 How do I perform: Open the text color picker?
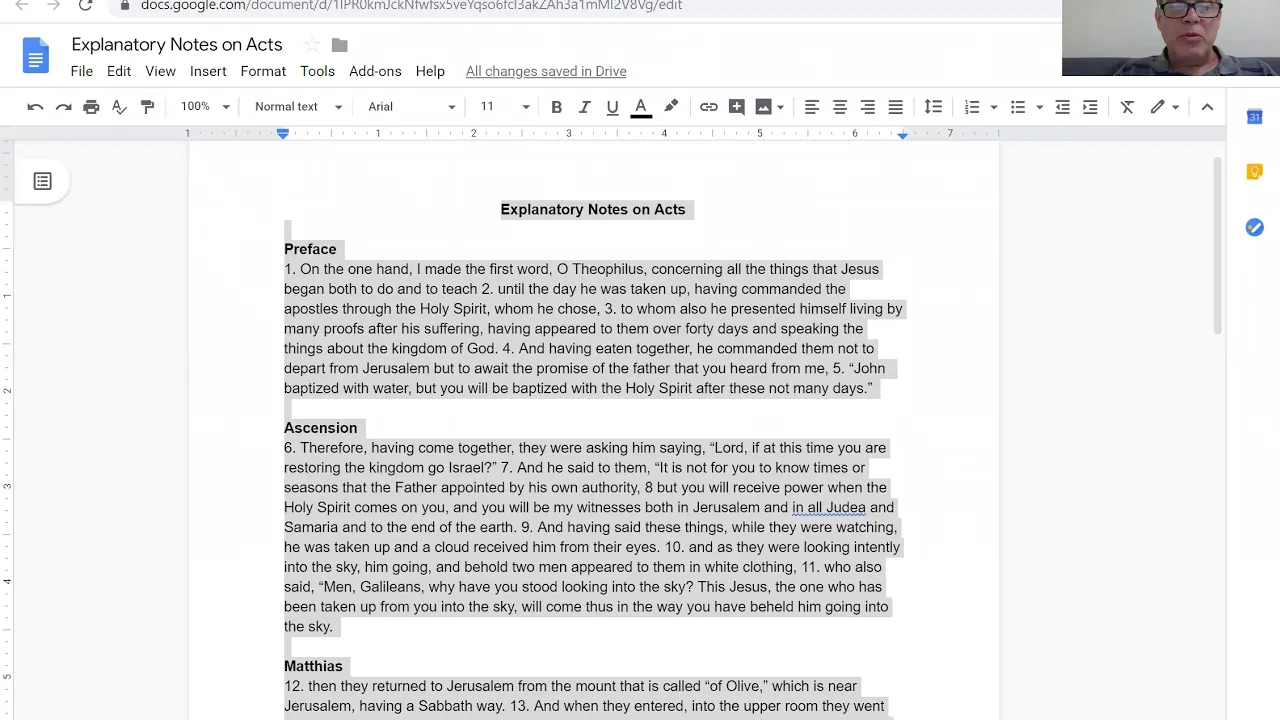[641, 107]
